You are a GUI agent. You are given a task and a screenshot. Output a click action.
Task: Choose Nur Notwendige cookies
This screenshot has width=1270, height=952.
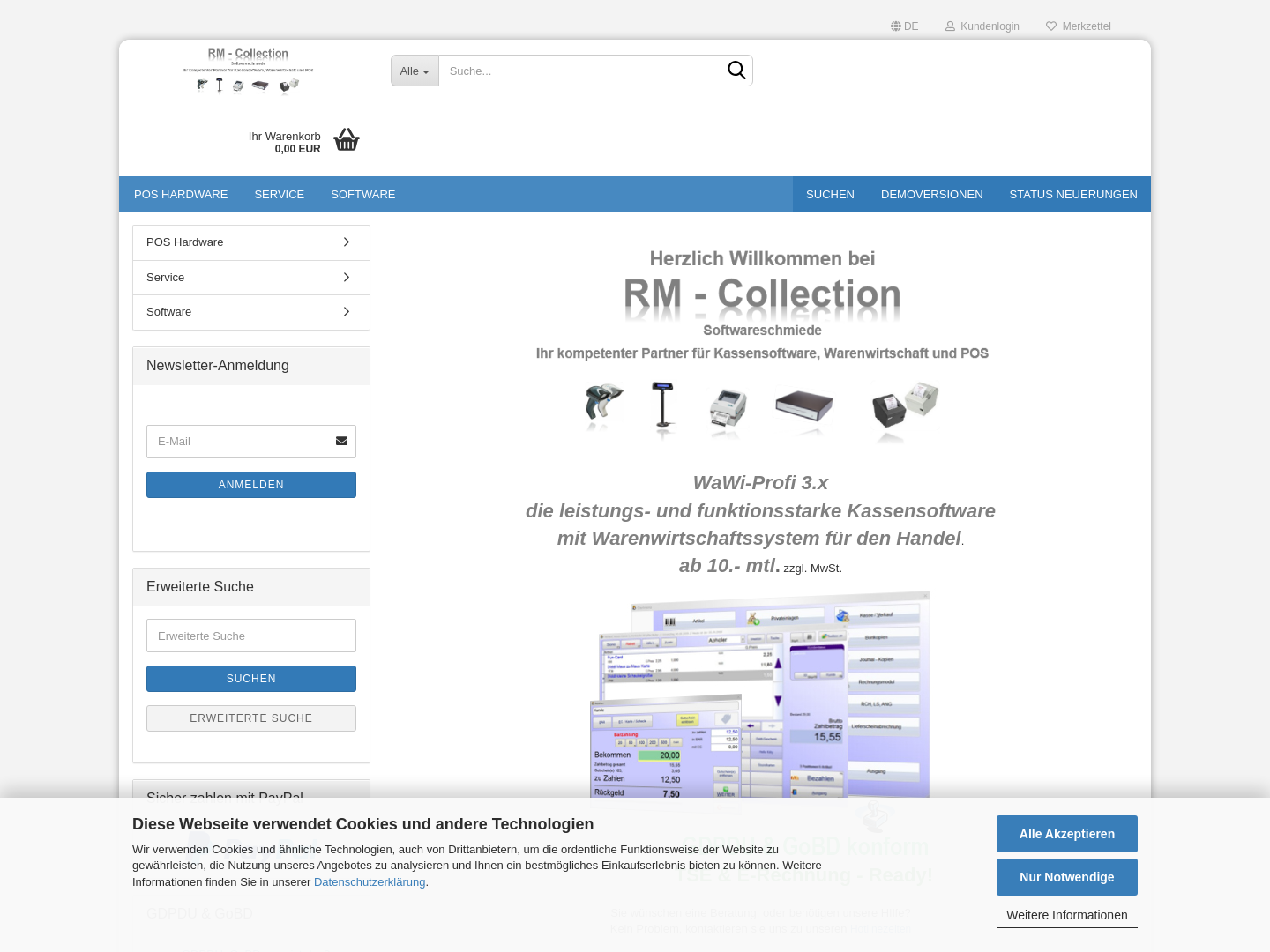click(x=1067, y=877)
